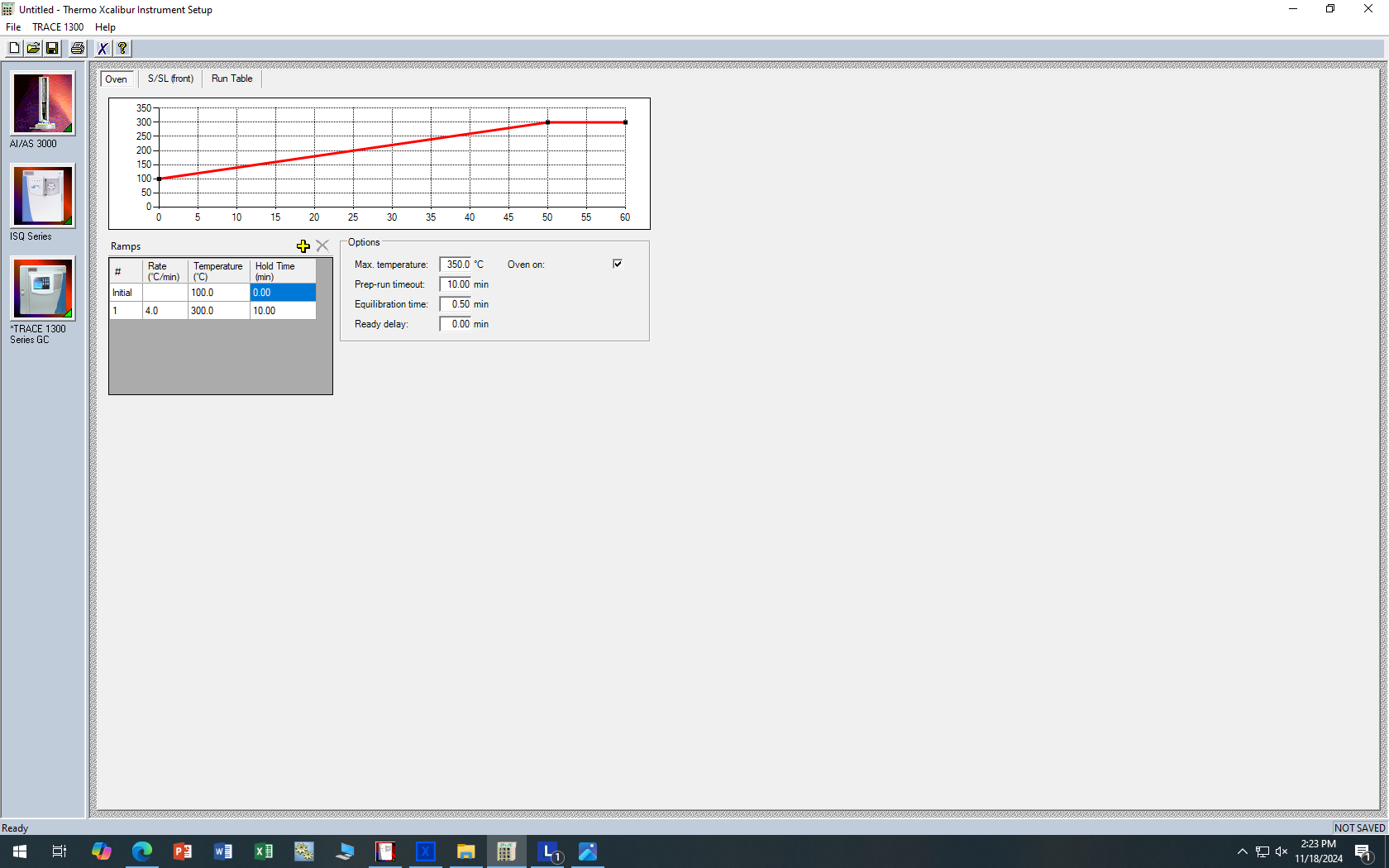Screen dimensions: 1389x868
Task: Open Microsoft Edge from the taskbar
Action: [x=141, y=851]
